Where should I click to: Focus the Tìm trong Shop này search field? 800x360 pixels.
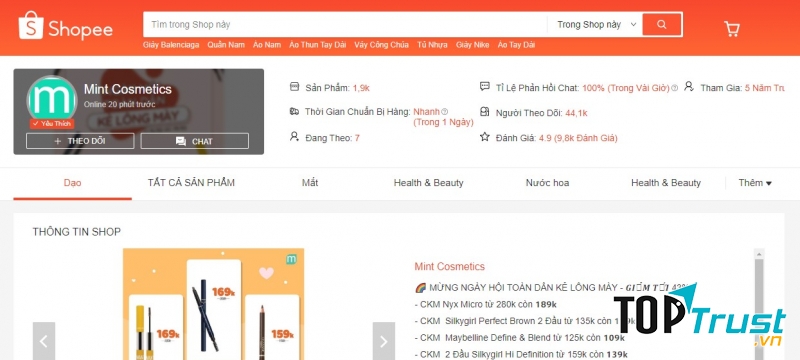345,24
